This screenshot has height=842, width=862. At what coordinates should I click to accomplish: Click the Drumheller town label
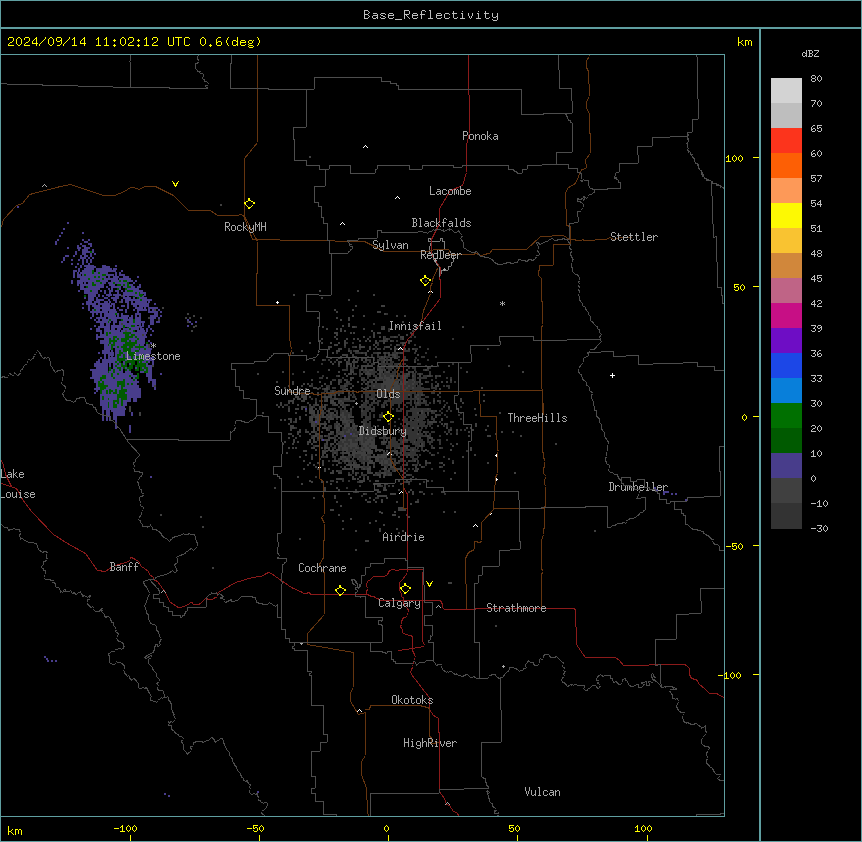pos(638,487)
